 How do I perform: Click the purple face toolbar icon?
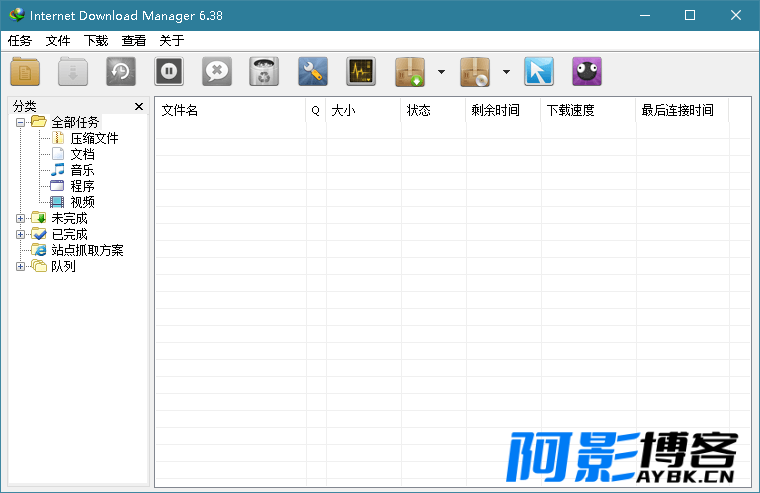coord(586,72)
